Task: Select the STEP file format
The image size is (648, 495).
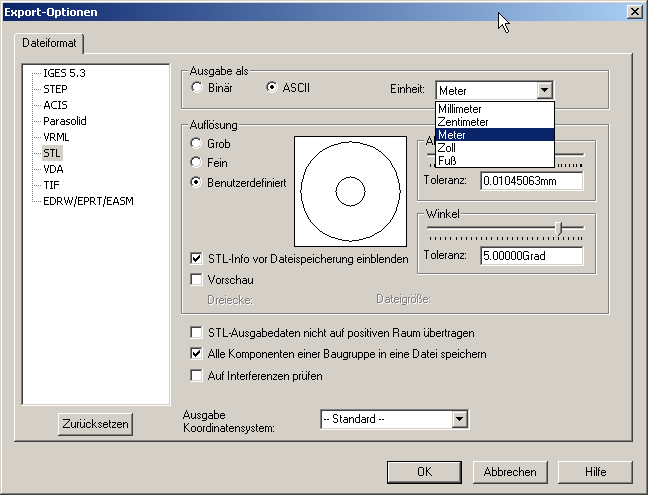Action: click(55, 89)
